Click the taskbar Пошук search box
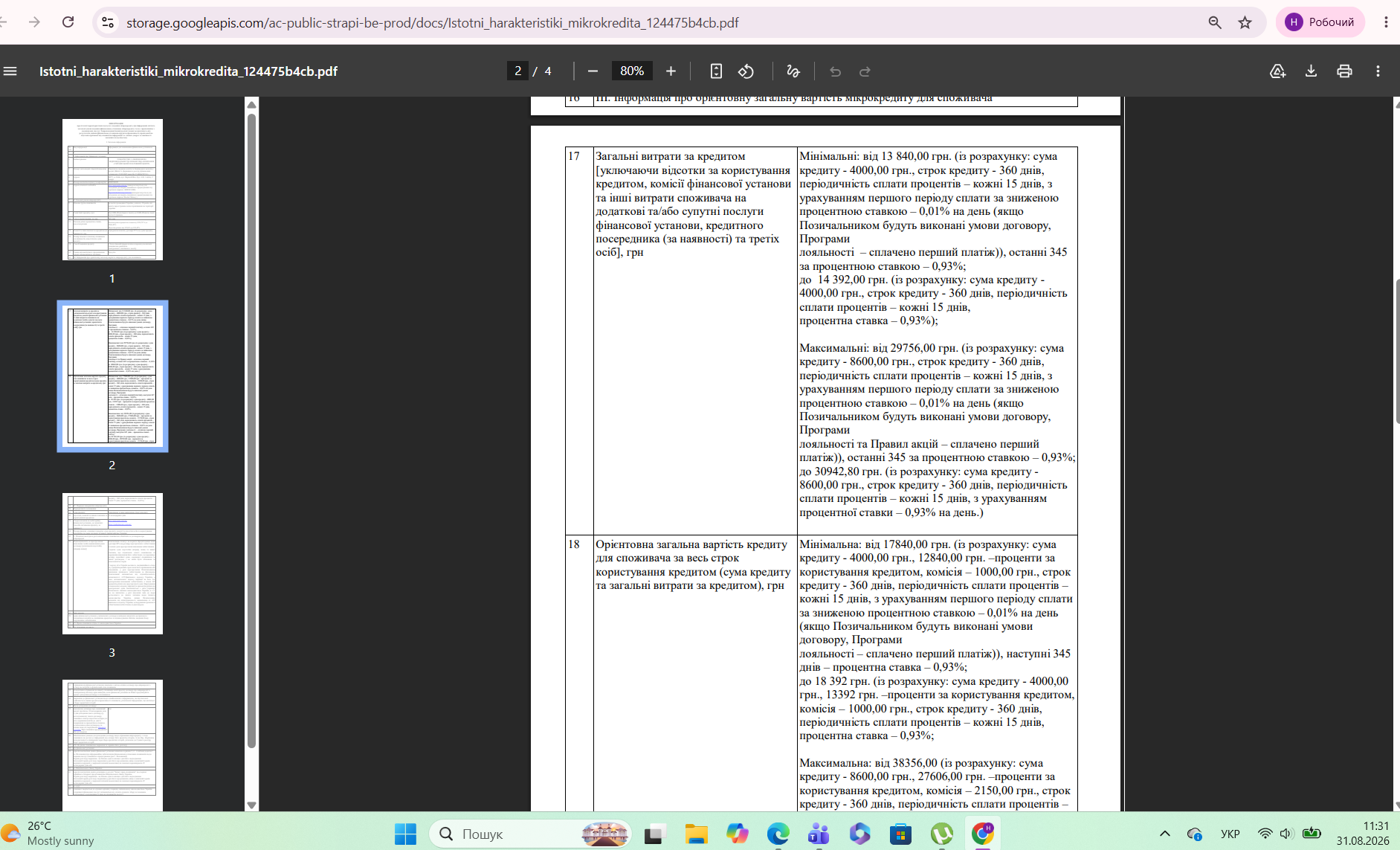1400x850 pixels. 530,834
